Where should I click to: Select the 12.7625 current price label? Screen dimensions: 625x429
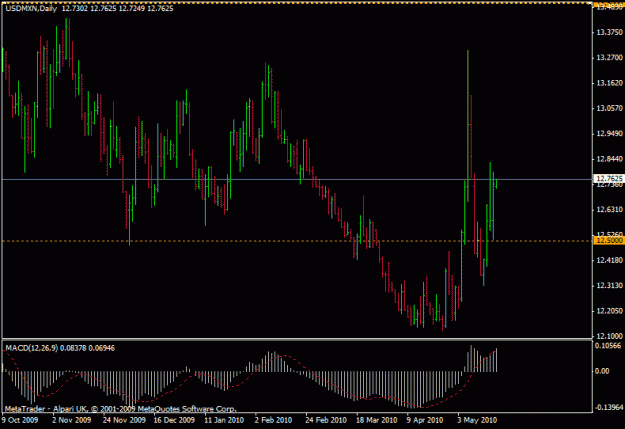coord(609,178)
